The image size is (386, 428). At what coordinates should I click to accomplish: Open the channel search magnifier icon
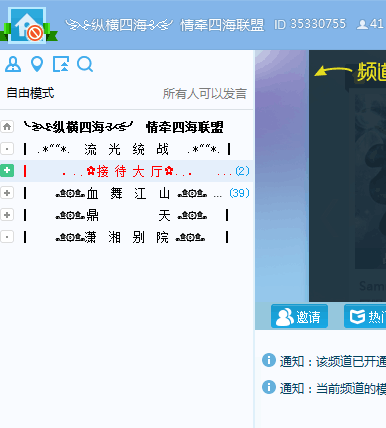85,64
